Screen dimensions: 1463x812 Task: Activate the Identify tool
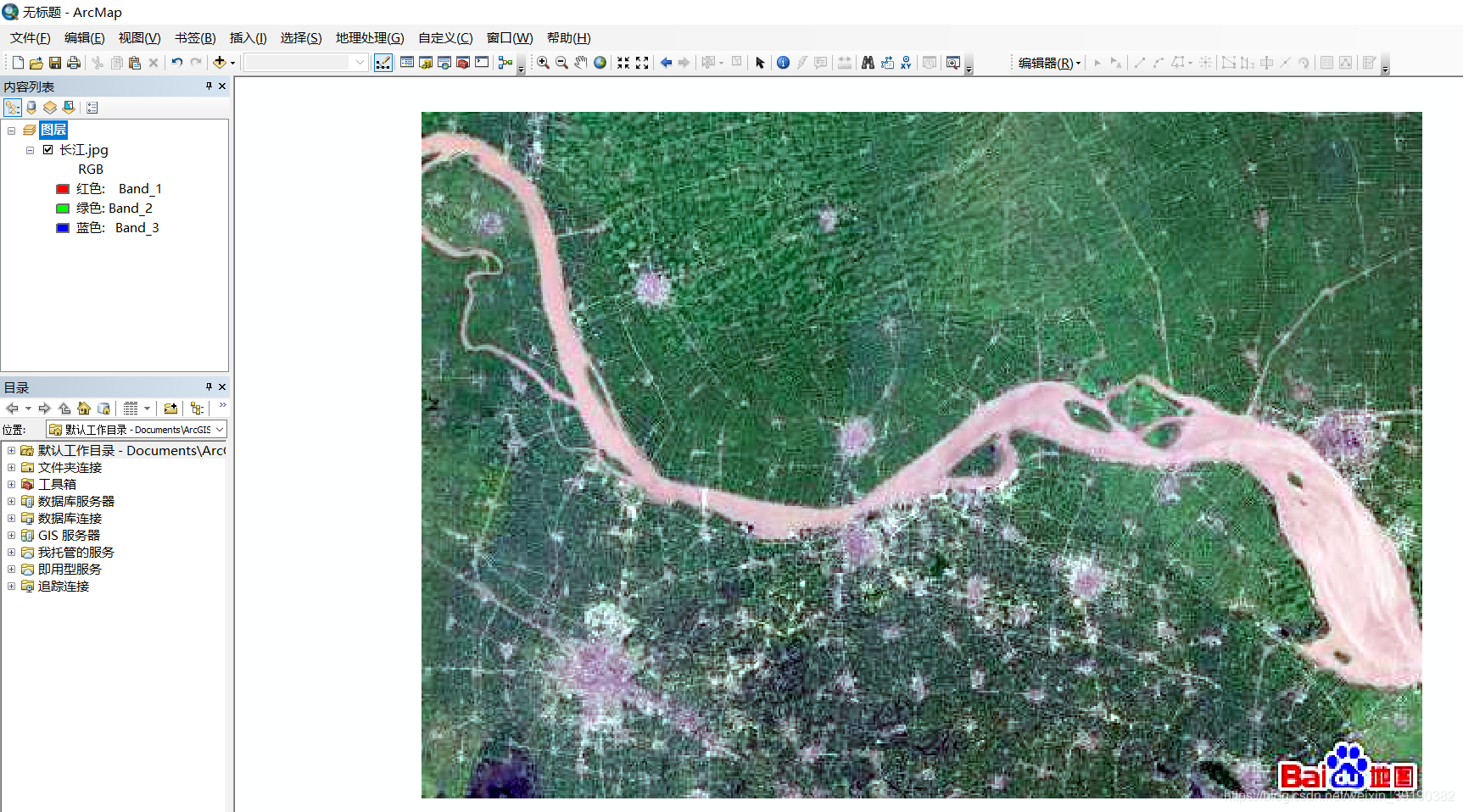point(783,63)
